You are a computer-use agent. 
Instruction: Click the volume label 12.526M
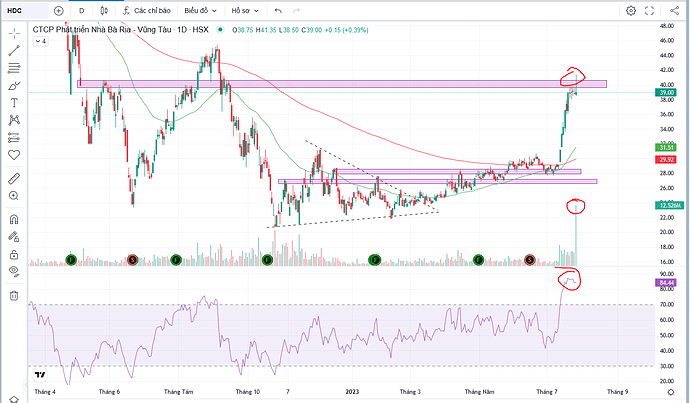[670, 205]
